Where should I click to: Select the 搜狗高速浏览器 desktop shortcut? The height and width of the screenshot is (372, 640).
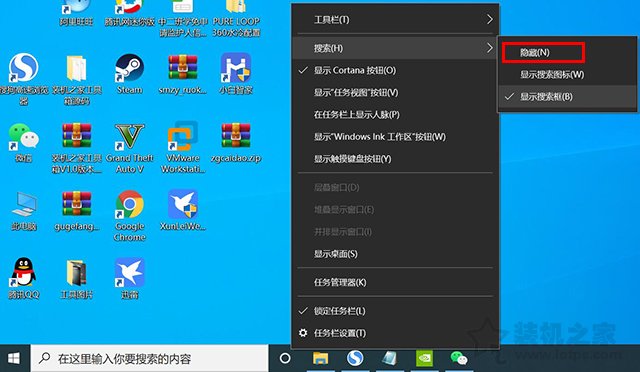coord(24,80)
